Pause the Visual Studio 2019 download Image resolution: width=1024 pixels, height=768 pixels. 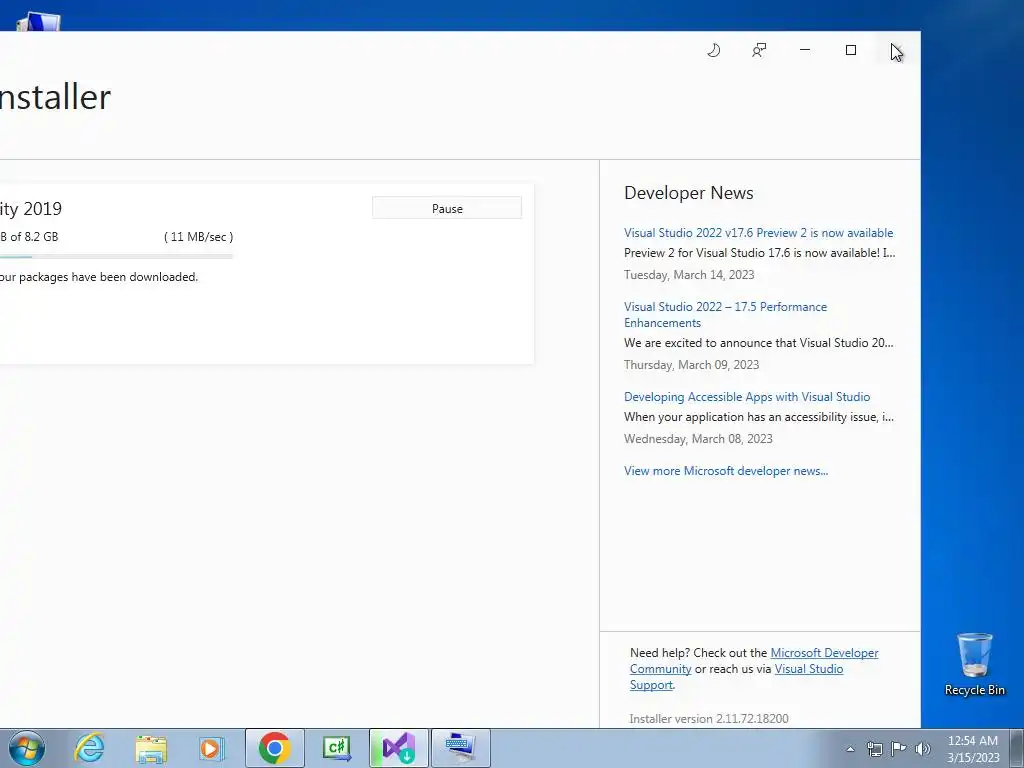447,208
